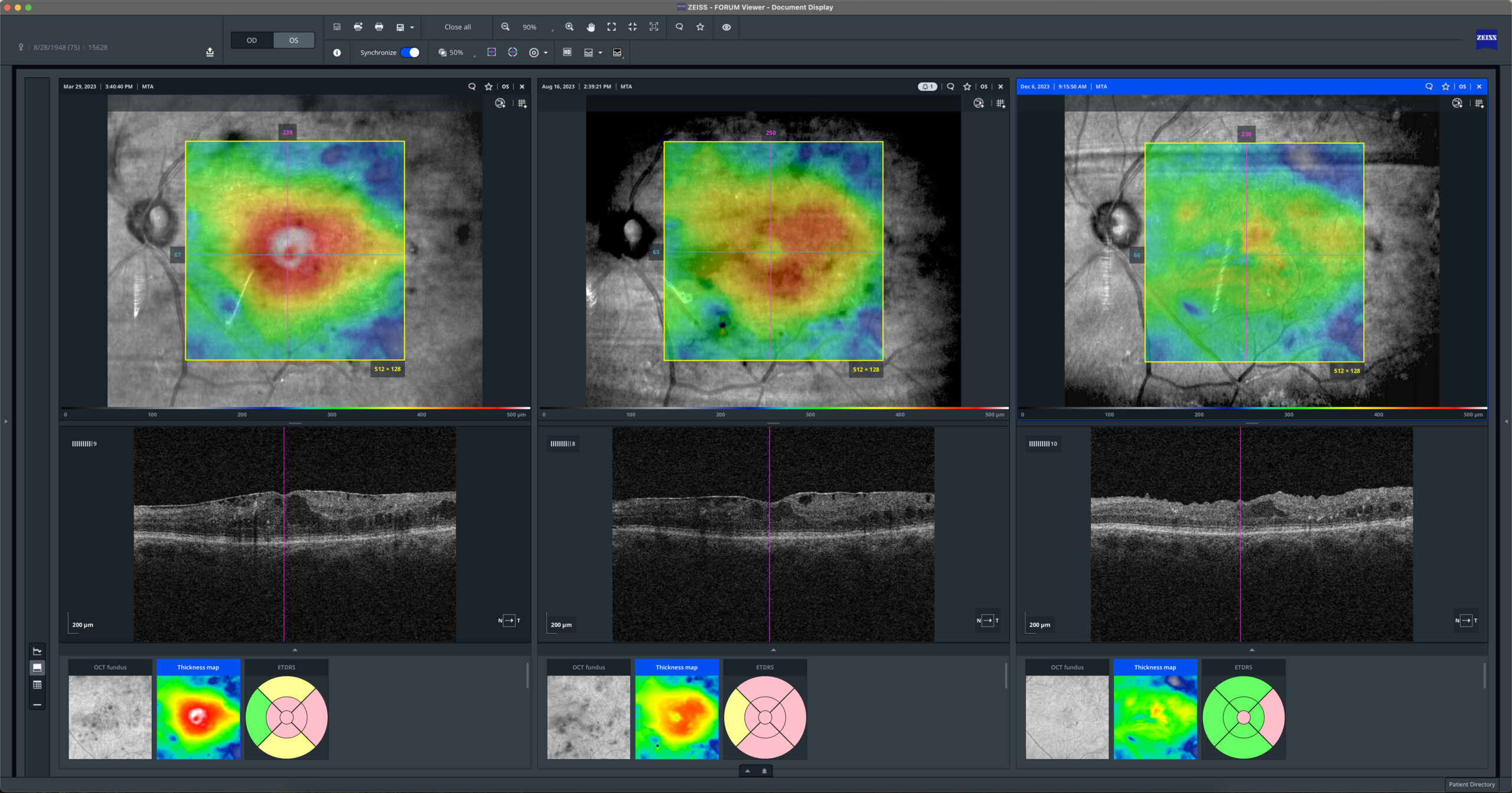Screen dimensions: 1512x793
Task: Toggle the square crosshair slice navigator
Action: (x=491, y=53)
